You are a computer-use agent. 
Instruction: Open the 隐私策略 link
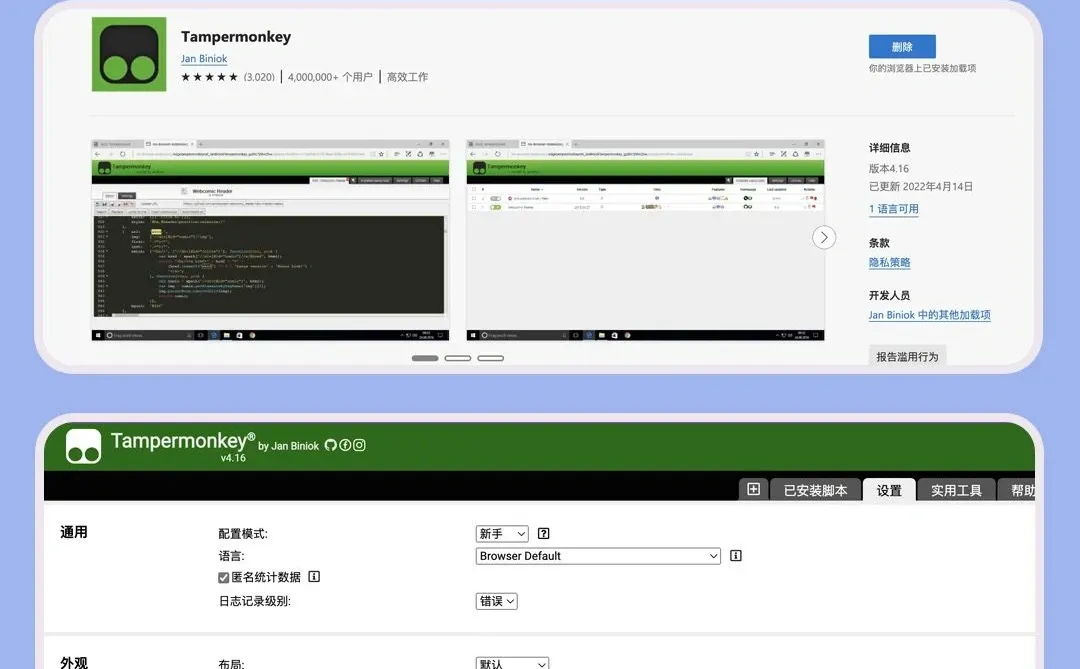[889, 262]
